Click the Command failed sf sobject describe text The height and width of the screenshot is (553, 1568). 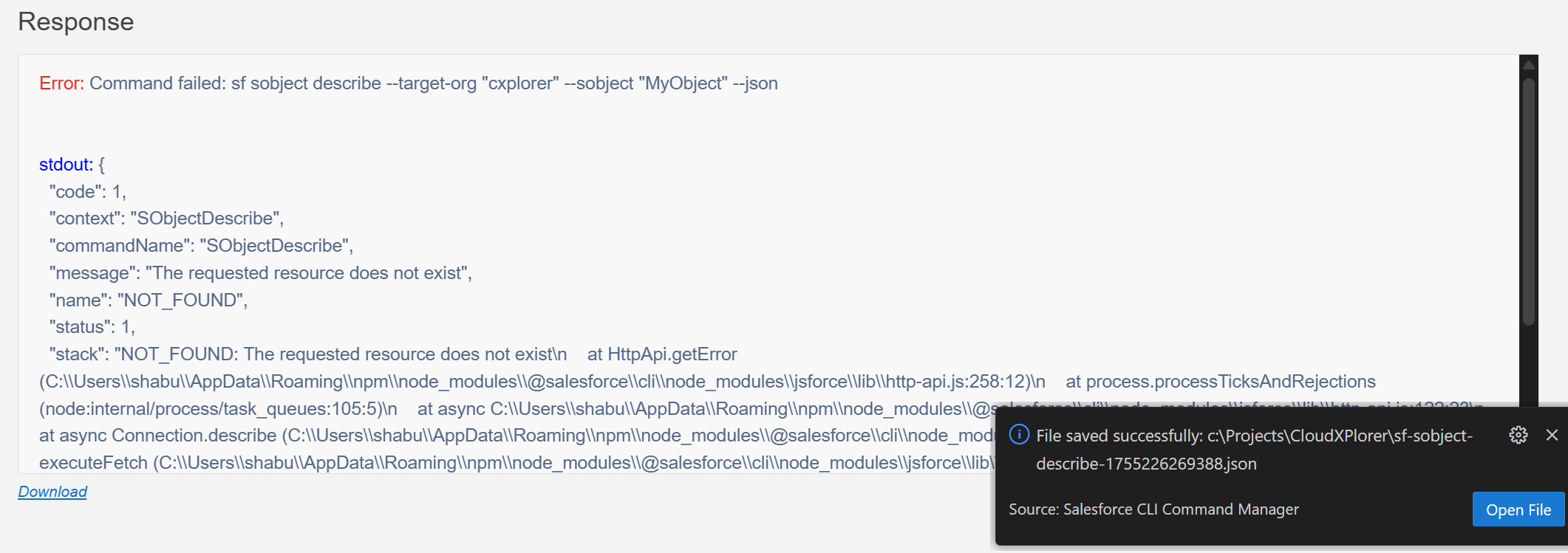(434, 83)
